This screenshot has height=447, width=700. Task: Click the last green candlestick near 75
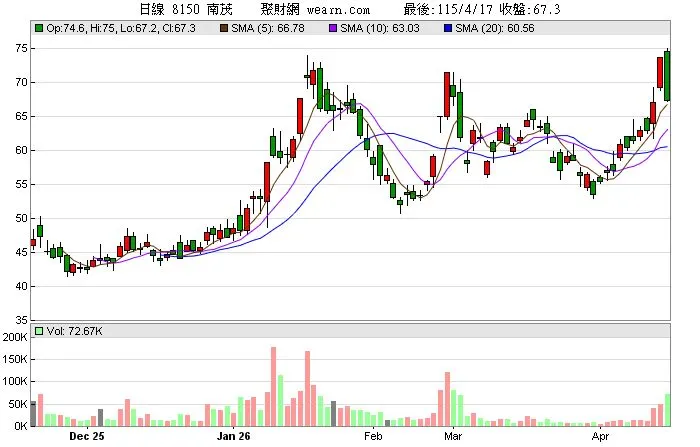667,75
